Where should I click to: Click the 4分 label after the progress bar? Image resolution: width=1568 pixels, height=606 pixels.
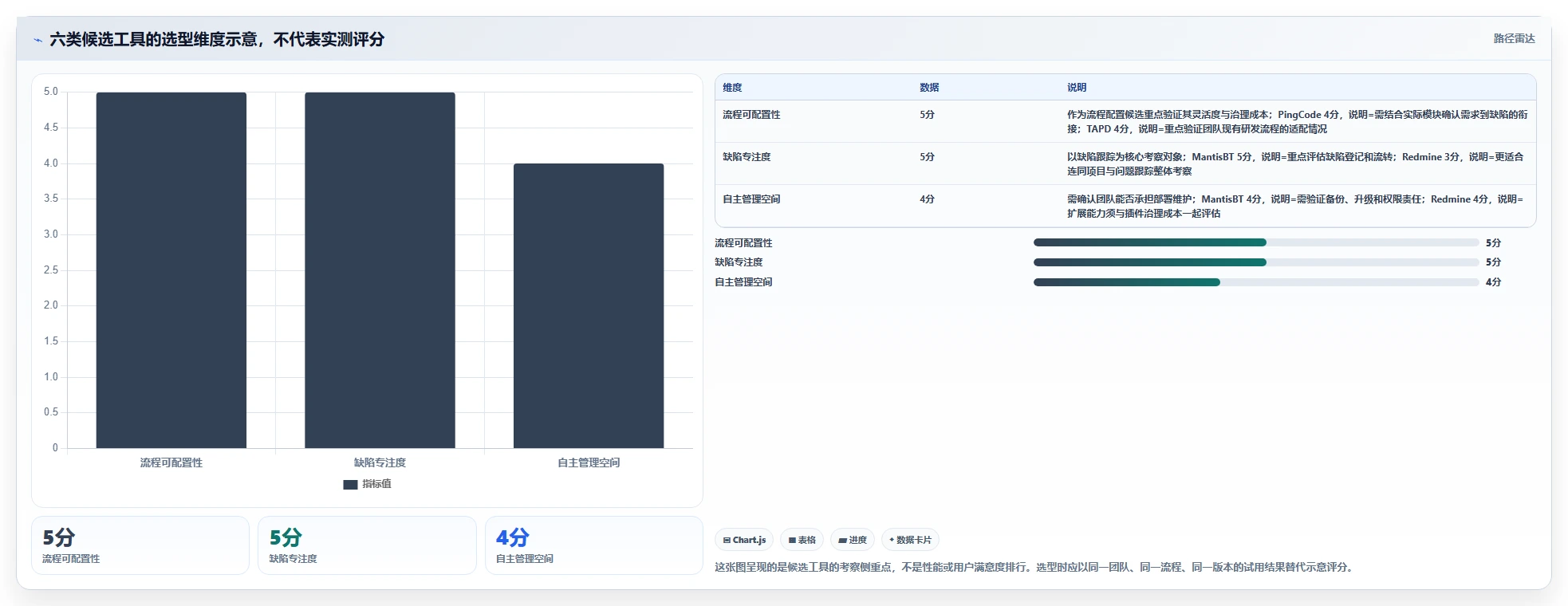point(1493,282)
